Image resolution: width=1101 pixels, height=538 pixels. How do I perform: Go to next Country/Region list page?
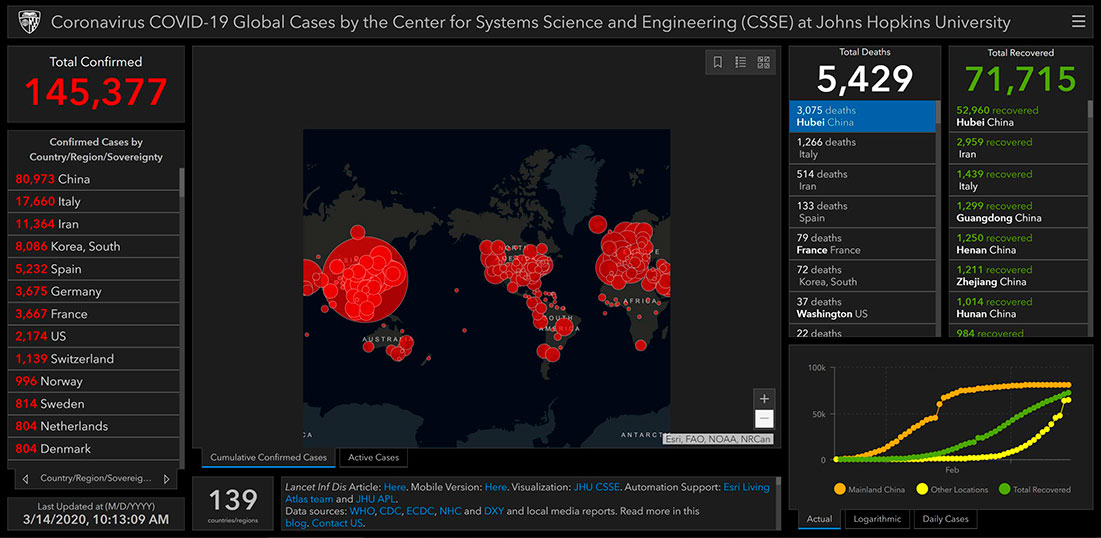[166, 479]
